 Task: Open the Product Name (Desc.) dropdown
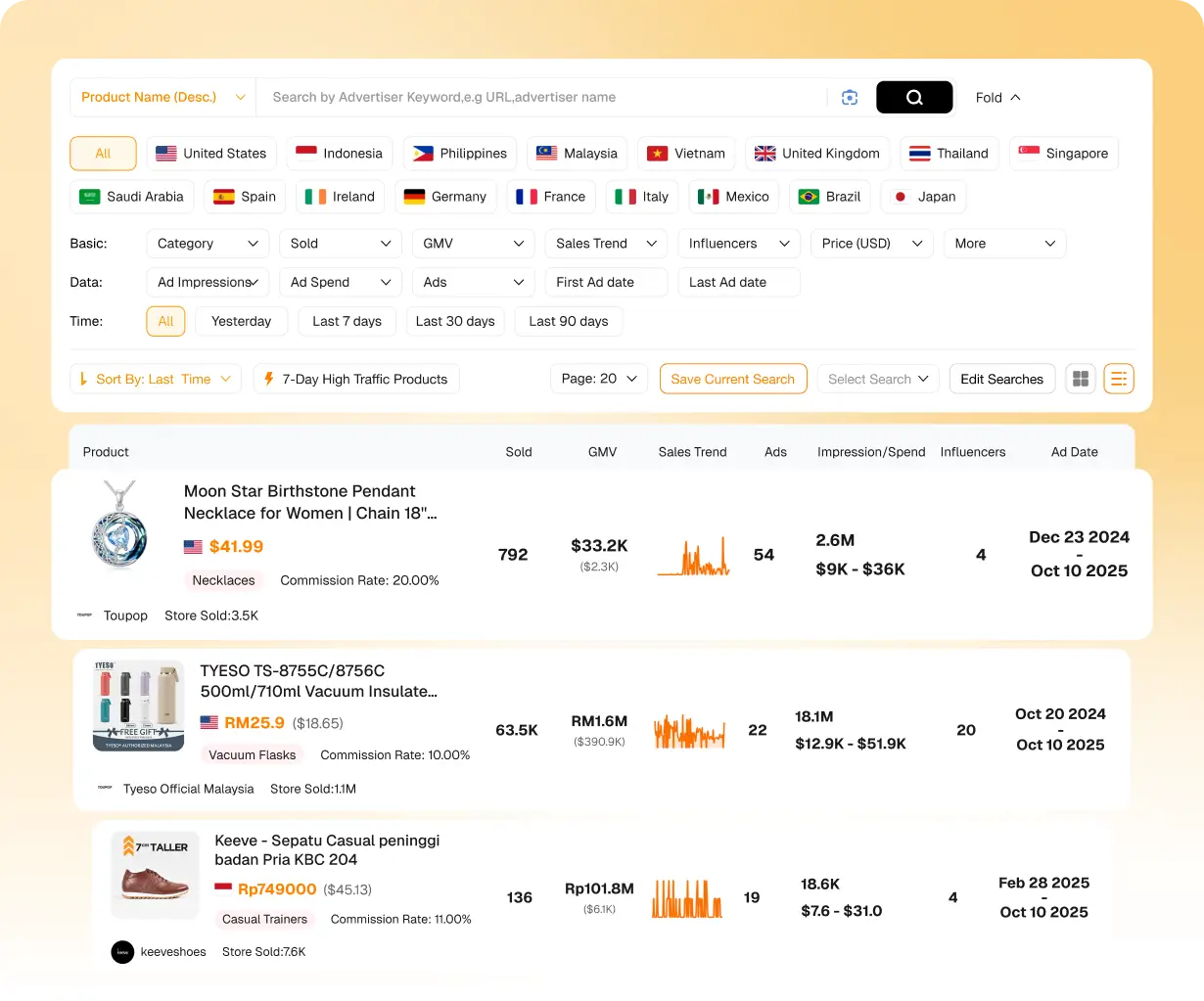(x=162, y=97)
